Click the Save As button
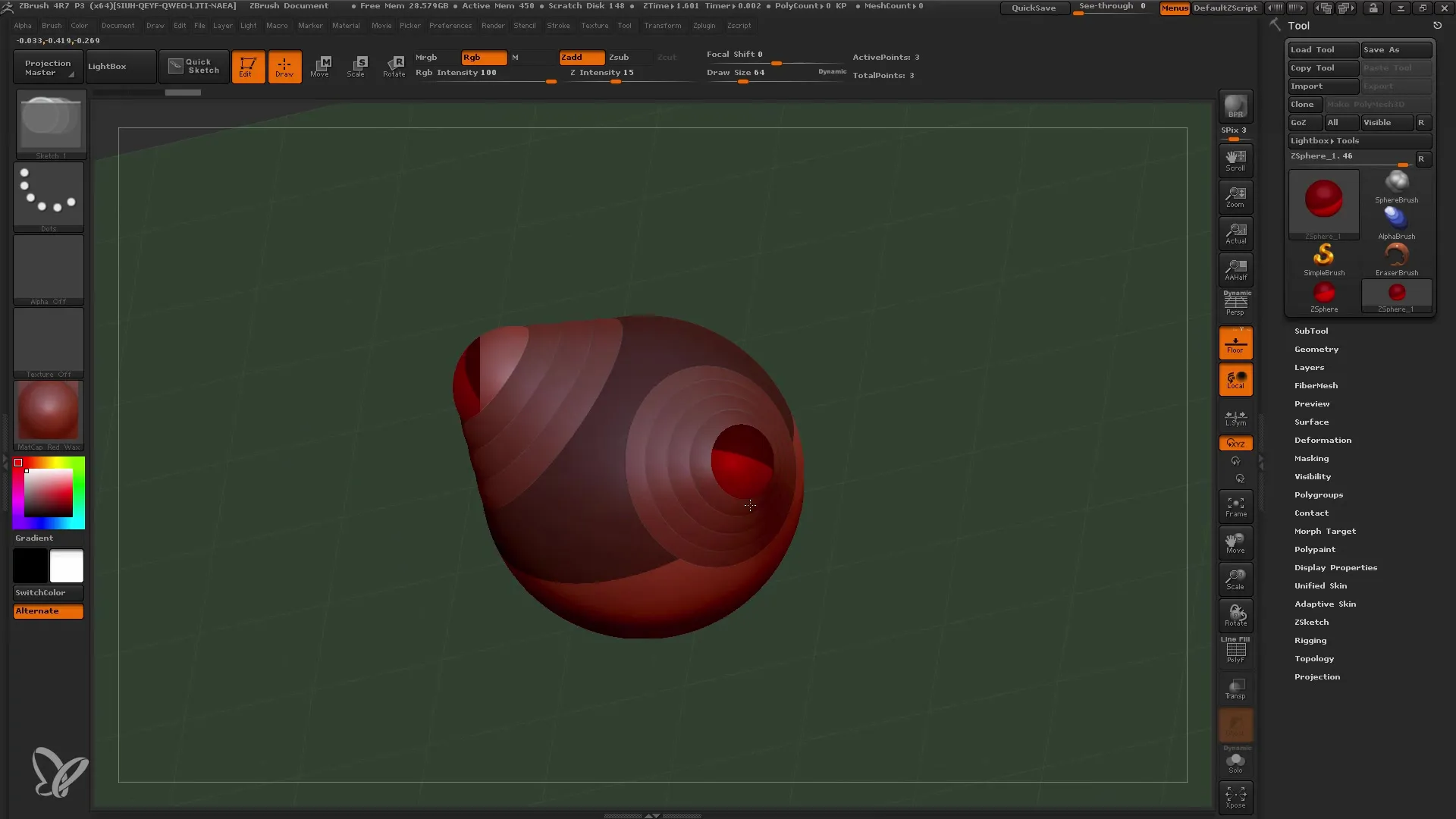This screenshot has width=1456, height=819. coord(1394,49)
